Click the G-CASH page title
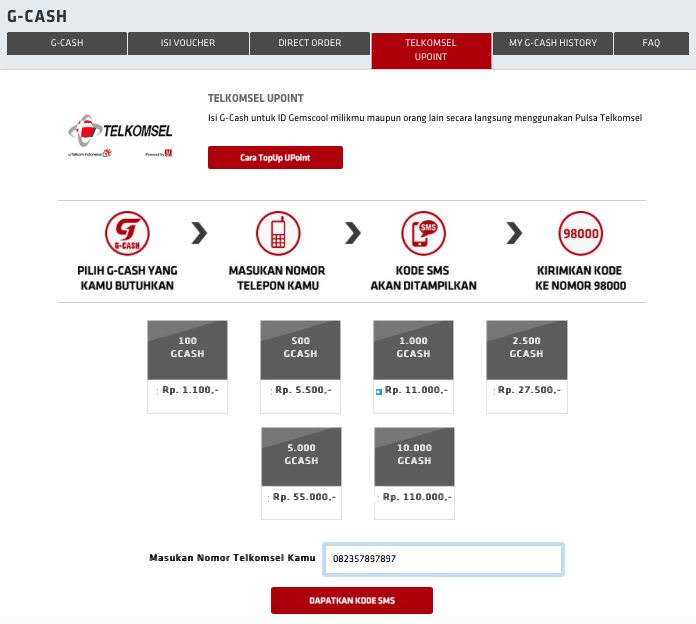The image size is (696, 624). [x=37, y=16]
